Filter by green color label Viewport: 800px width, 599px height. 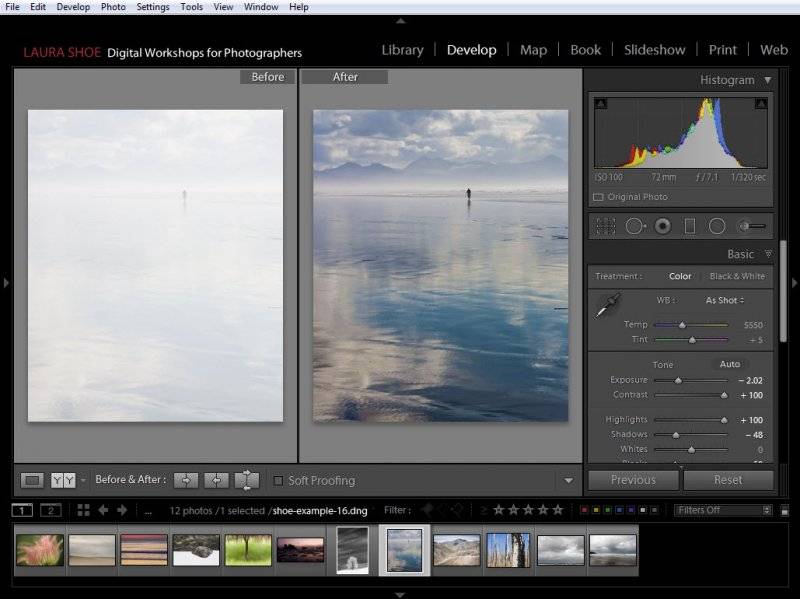608,510
